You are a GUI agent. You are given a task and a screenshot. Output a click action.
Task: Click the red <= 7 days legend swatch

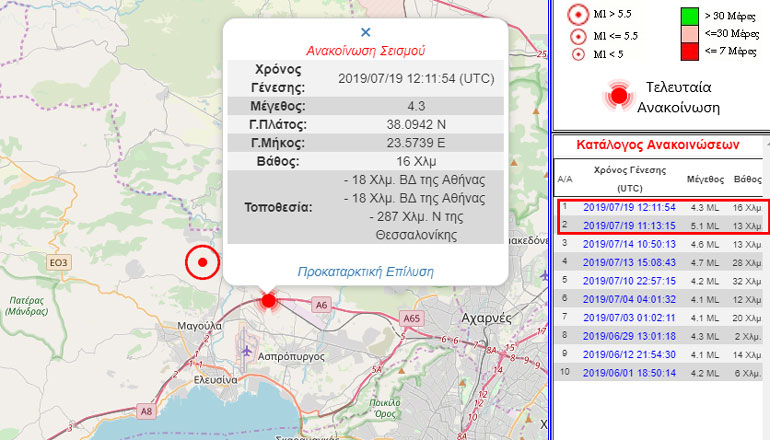(x=689, y=52)
